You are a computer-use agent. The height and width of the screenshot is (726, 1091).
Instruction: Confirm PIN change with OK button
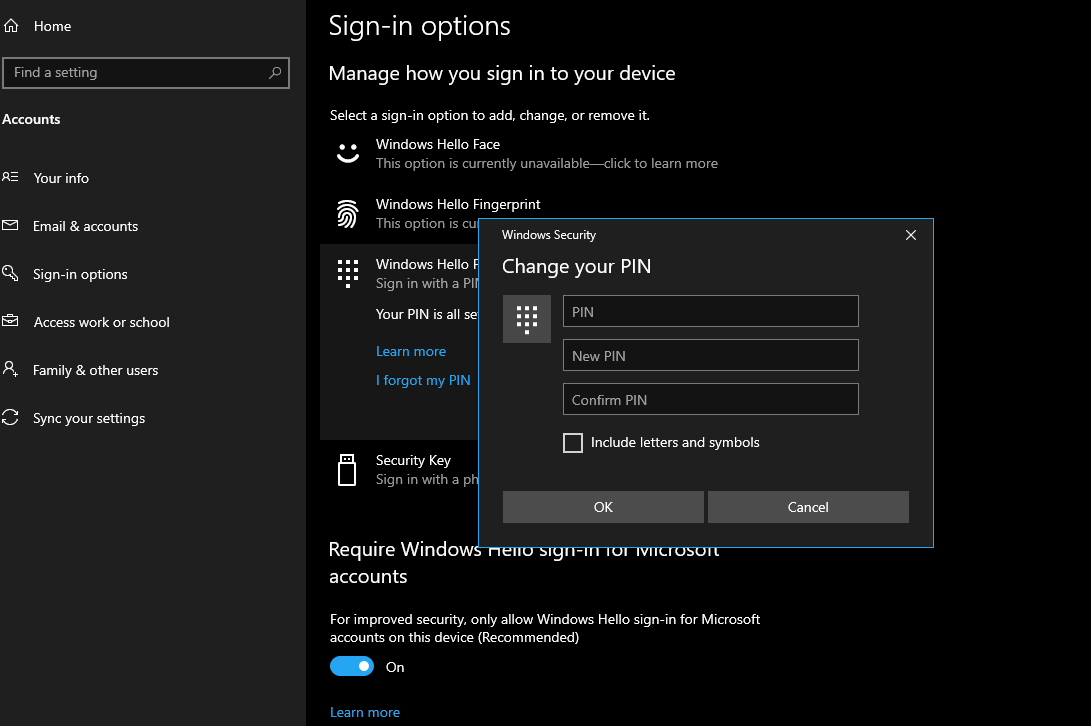point(603,507)
